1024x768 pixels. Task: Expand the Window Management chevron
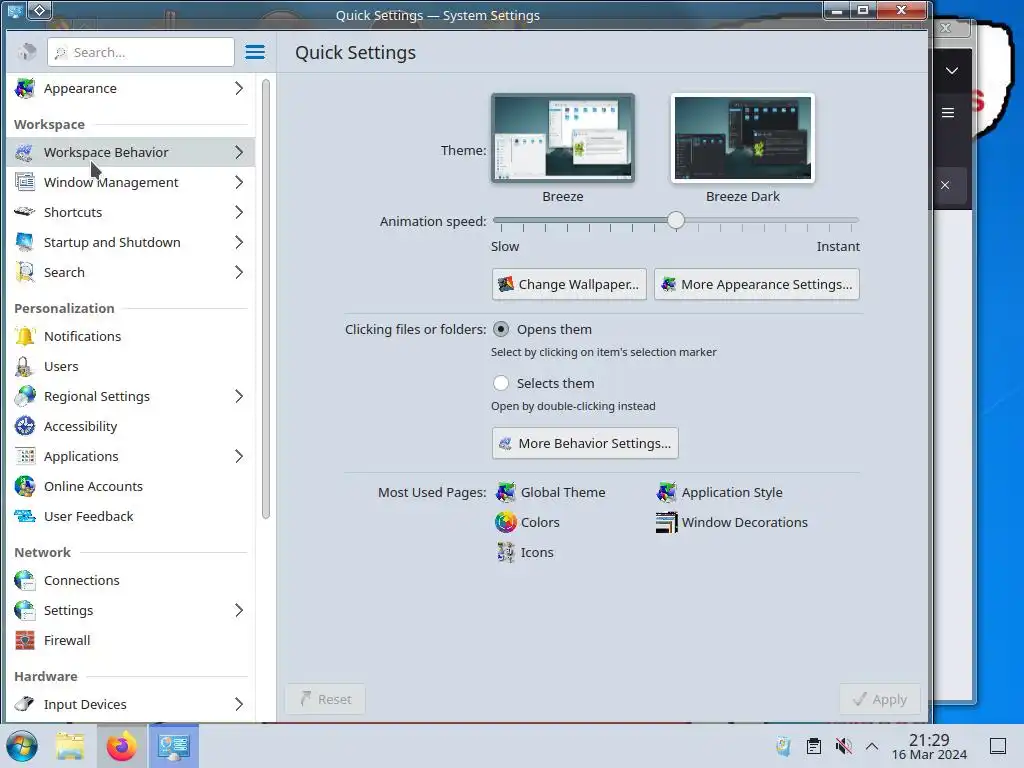[239, 182]
